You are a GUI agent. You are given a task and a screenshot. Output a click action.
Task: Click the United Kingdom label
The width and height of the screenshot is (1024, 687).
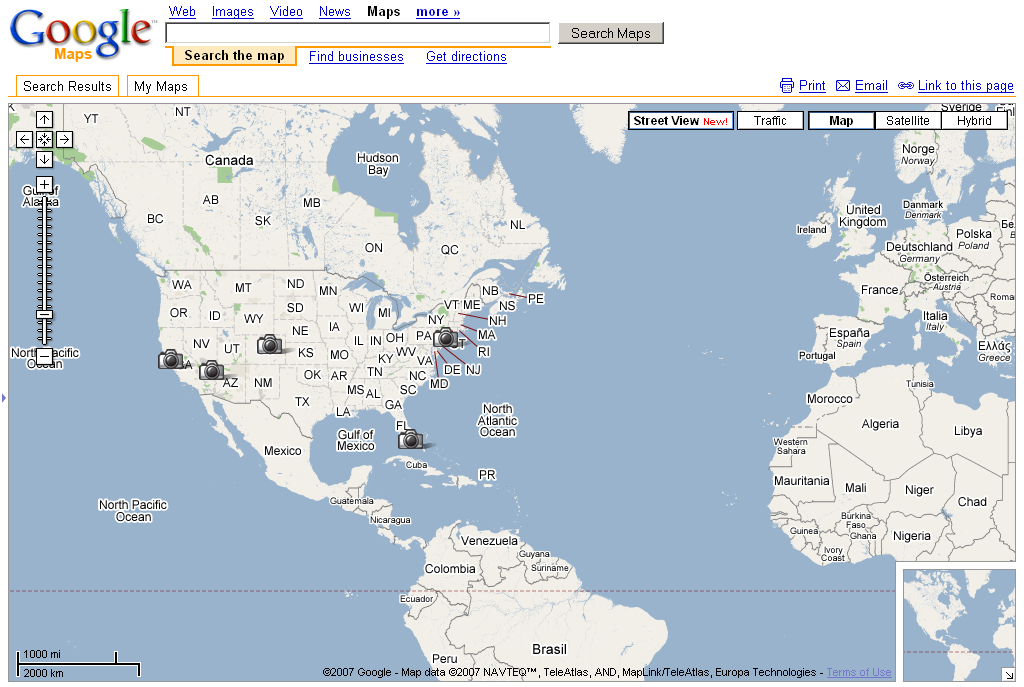coord(863,216)
